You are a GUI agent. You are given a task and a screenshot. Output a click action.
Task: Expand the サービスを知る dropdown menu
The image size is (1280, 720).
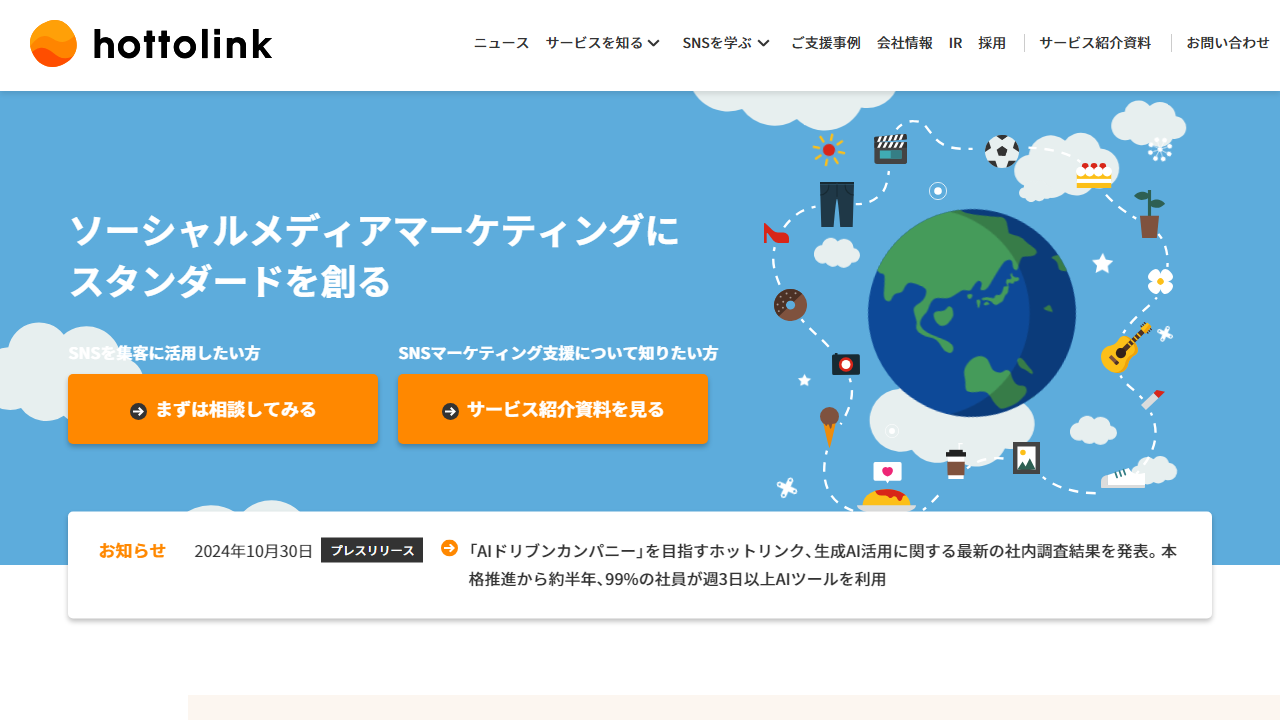click(603, 43)
